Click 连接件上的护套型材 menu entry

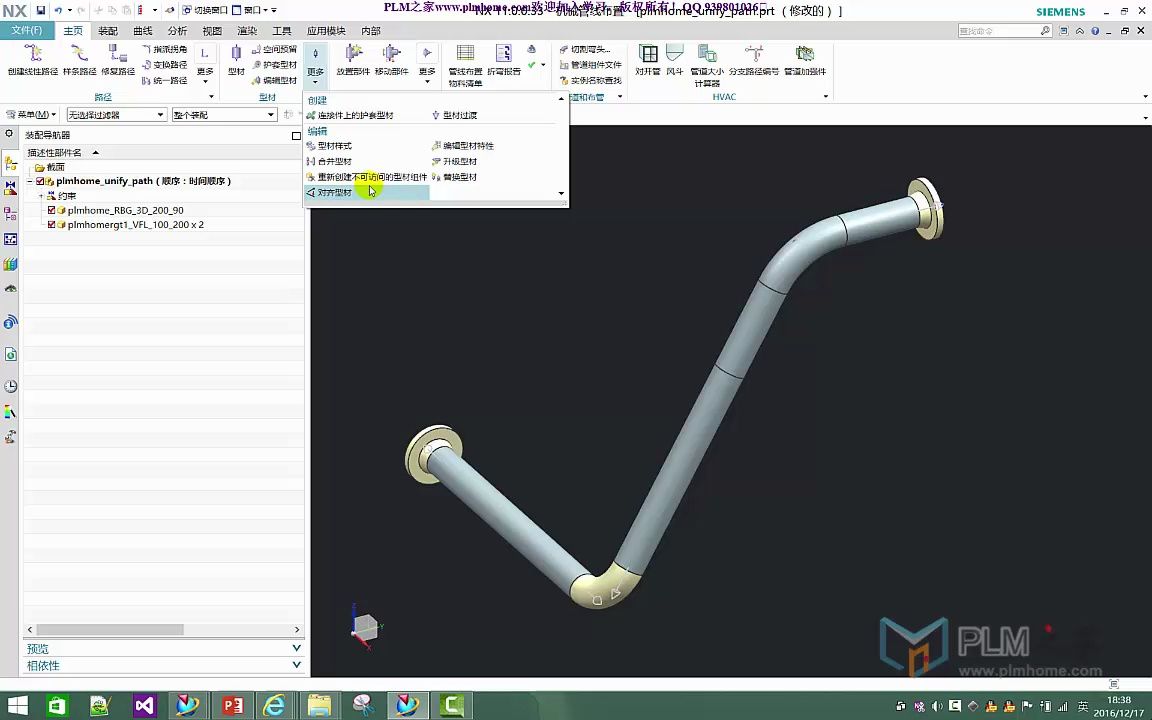(x=350, y=115)
